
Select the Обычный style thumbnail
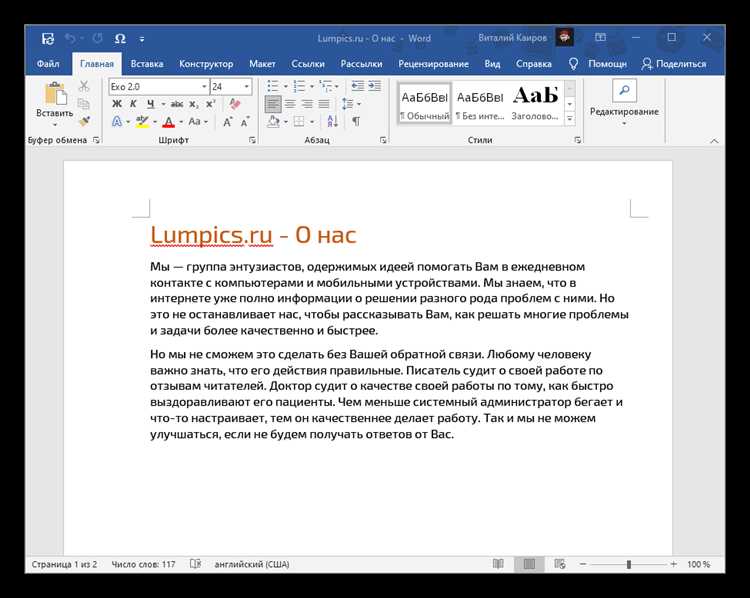425,103
